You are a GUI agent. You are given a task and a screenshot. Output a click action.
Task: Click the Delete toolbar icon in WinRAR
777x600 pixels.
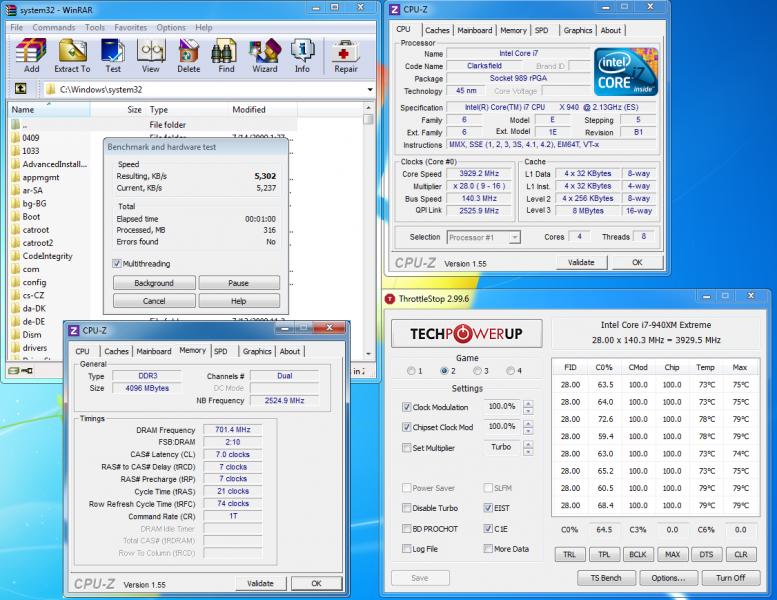pyautogui.click(x=188, y=56)
